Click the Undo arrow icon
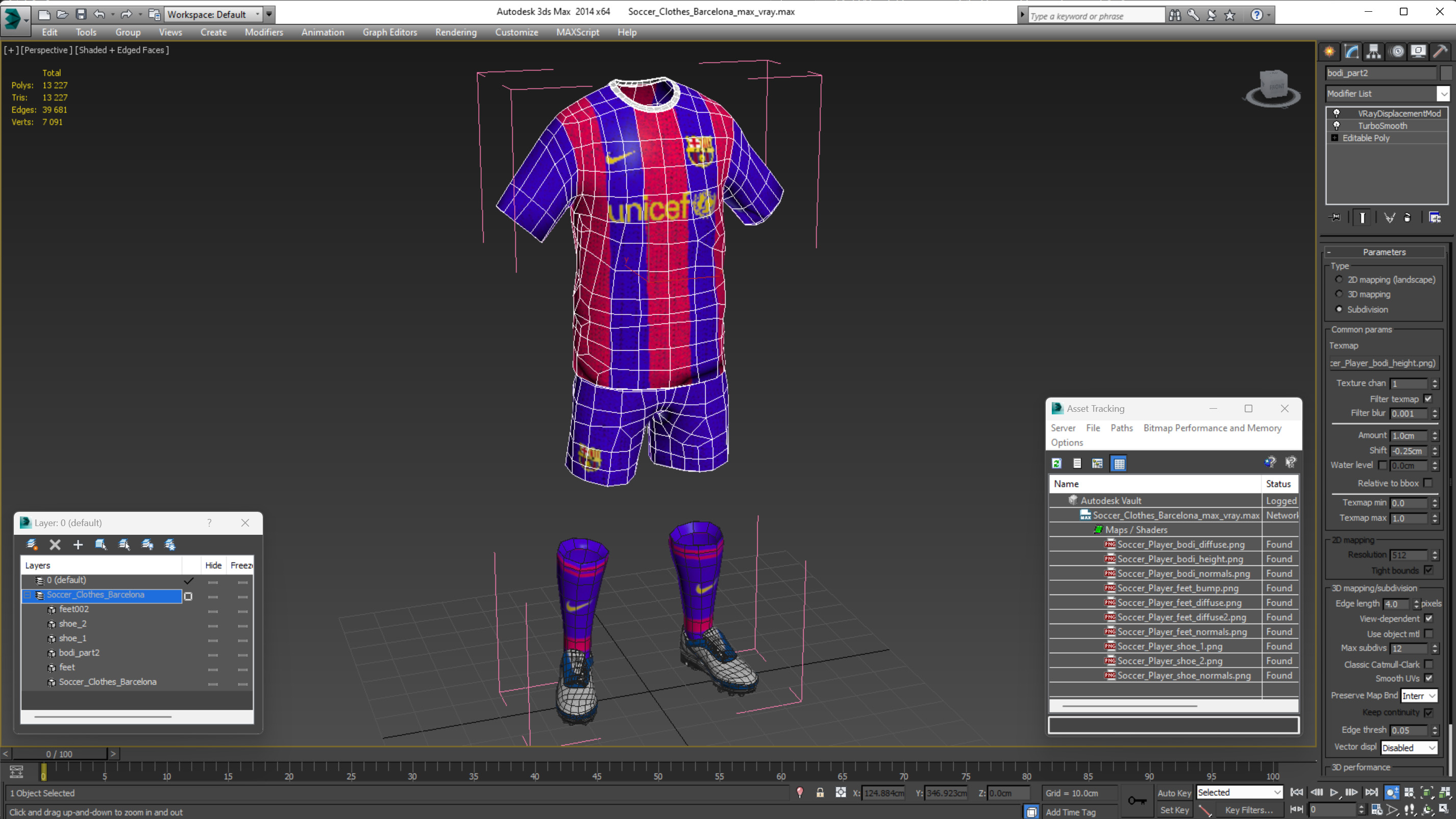Screen dimensions: 1456x819 click(99, 14)
